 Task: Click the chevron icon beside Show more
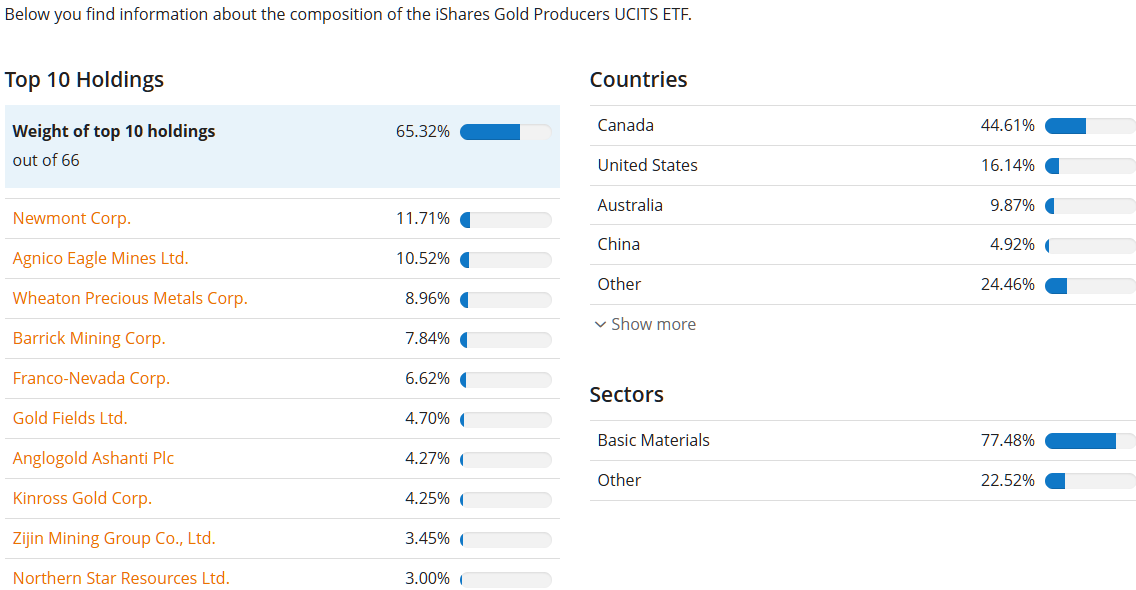(x=600, y=324)
